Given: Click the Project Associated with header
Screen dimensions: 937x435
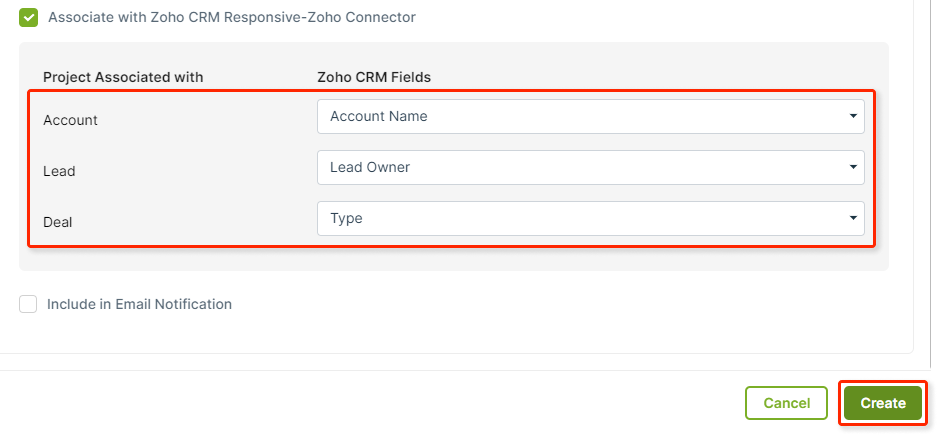Looking at the screenshot, I should [123, 77].
